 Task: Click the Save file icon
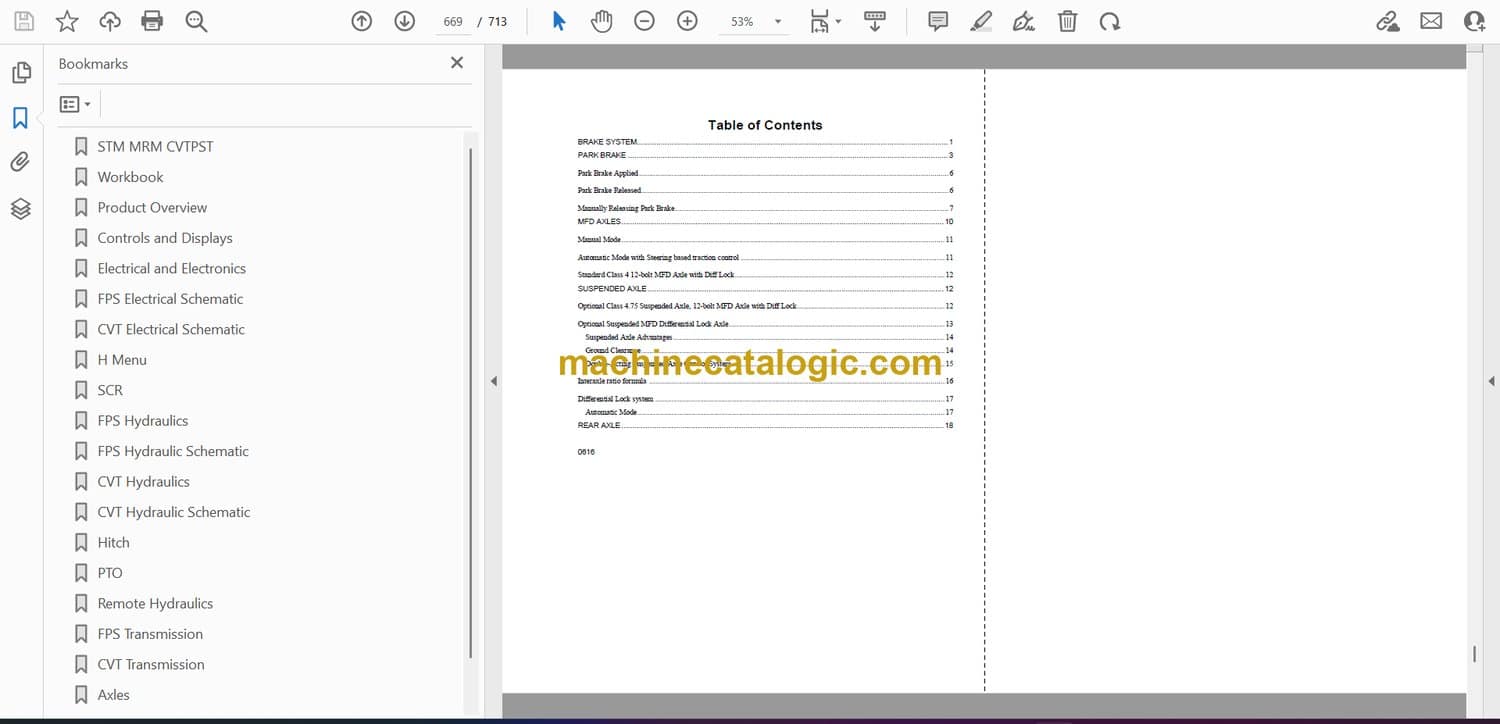coord(23,21)
